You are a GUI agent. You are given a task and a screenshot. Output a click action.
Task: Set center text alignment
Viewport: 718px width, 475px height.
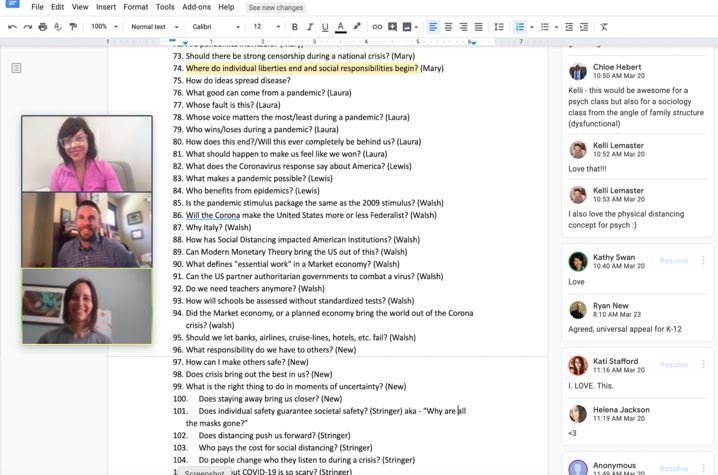click(x=448, y=27)
